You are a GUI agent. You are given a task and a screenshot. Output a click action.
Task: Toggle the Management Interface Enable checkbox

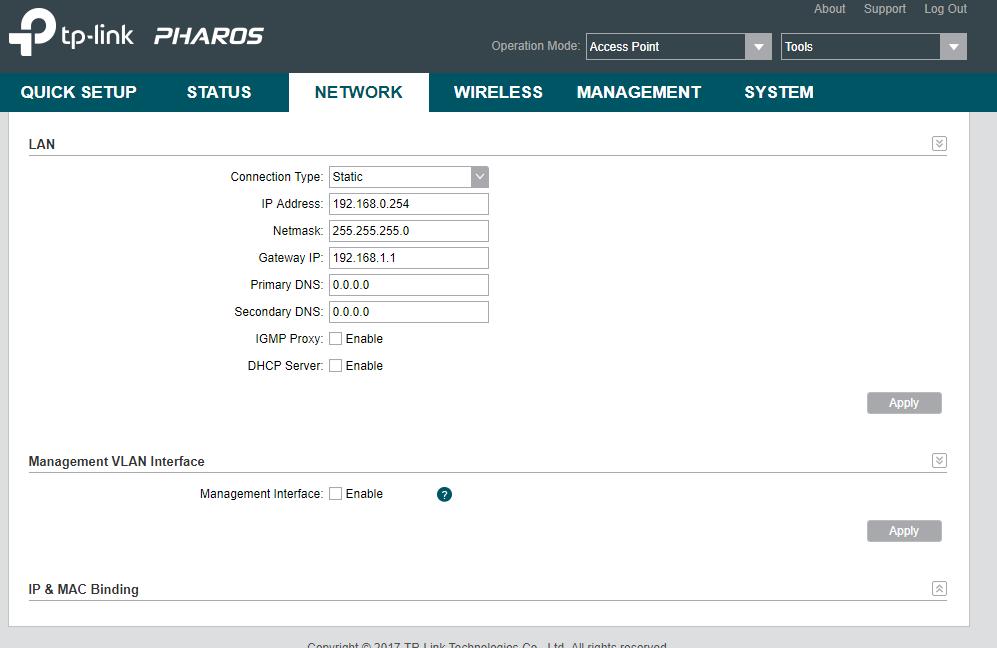pyautogui.click(x=336, y=494)
